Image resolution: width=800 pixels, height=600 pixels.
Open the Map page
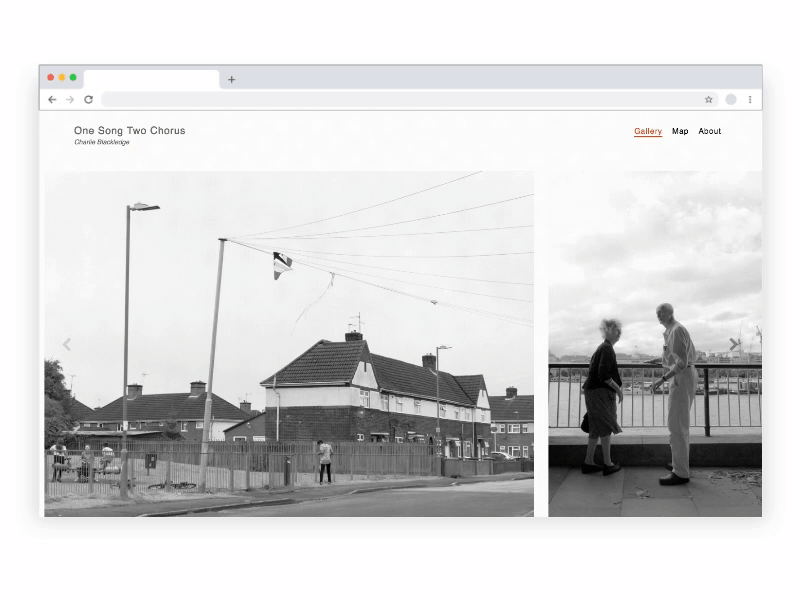point(680,131)
